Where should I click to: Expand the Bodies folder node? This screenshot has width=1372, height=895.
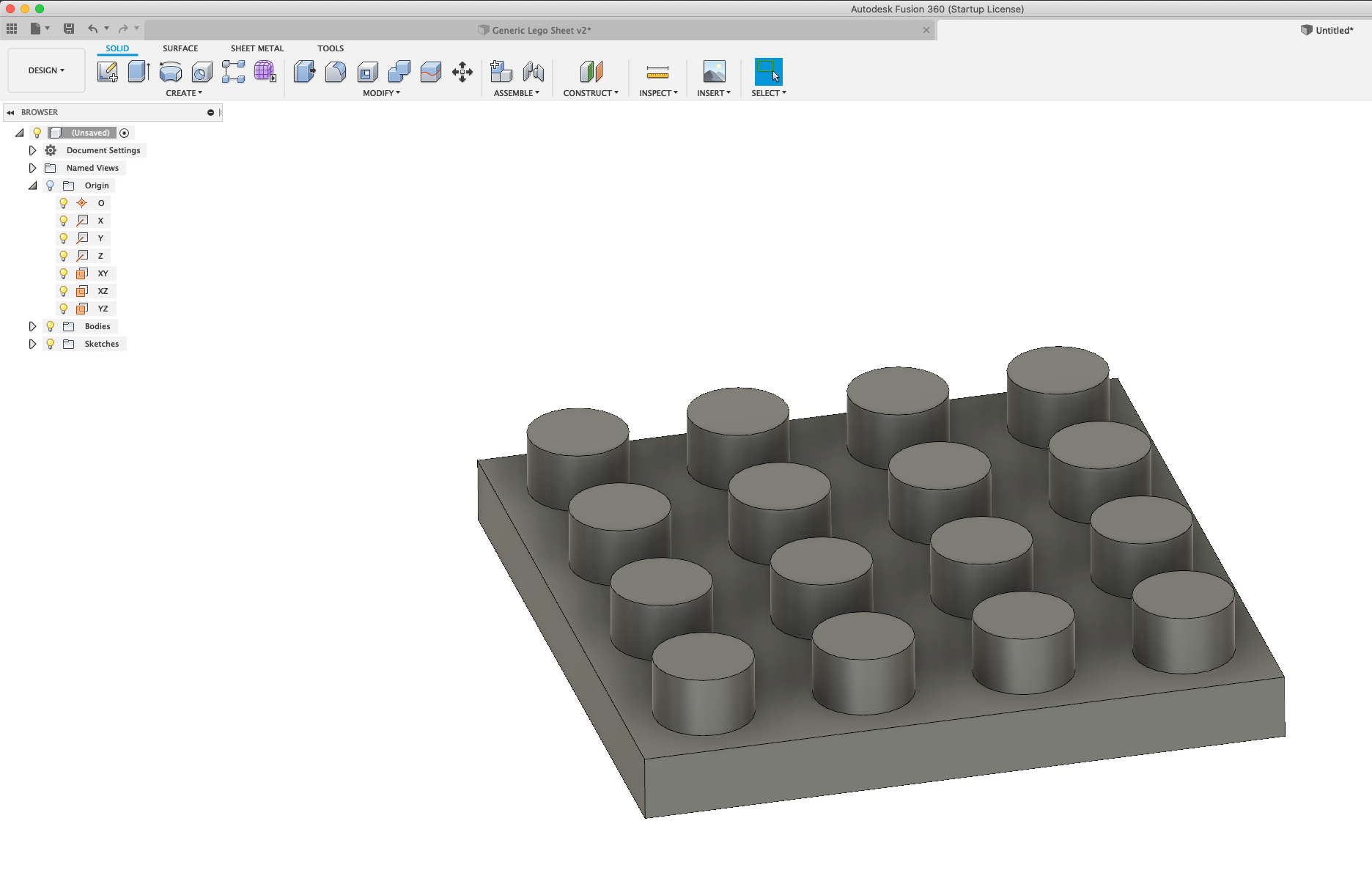coord(32,326)
